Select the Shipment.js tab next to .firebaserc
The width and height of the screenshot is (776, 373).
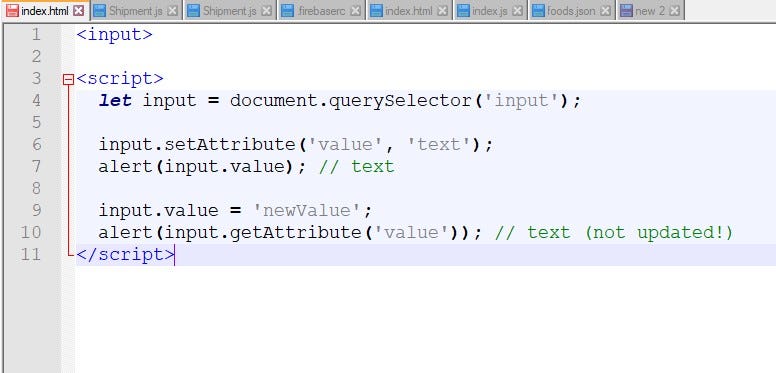click(x=230, y=11)
